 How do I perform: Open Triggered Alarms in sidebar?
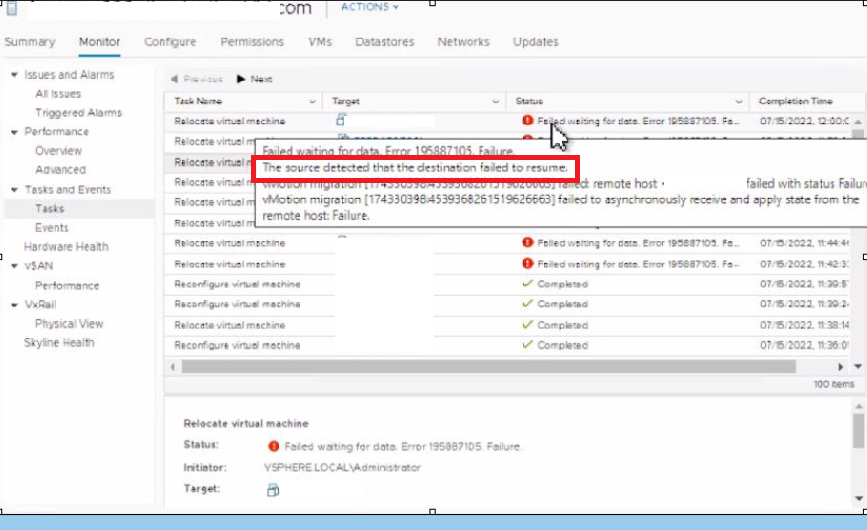coord(79,113)
